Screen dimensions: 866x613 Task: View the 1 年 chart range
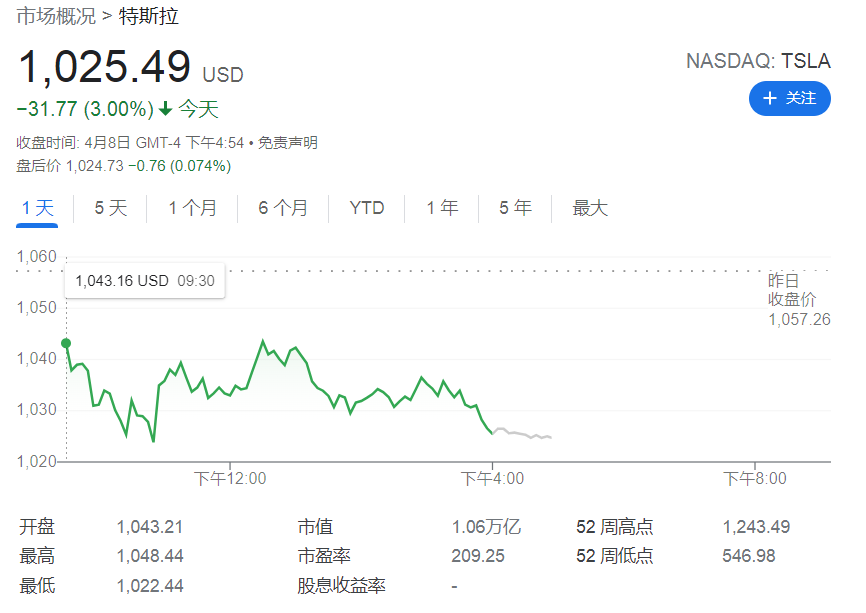click(x=442, y=208)
